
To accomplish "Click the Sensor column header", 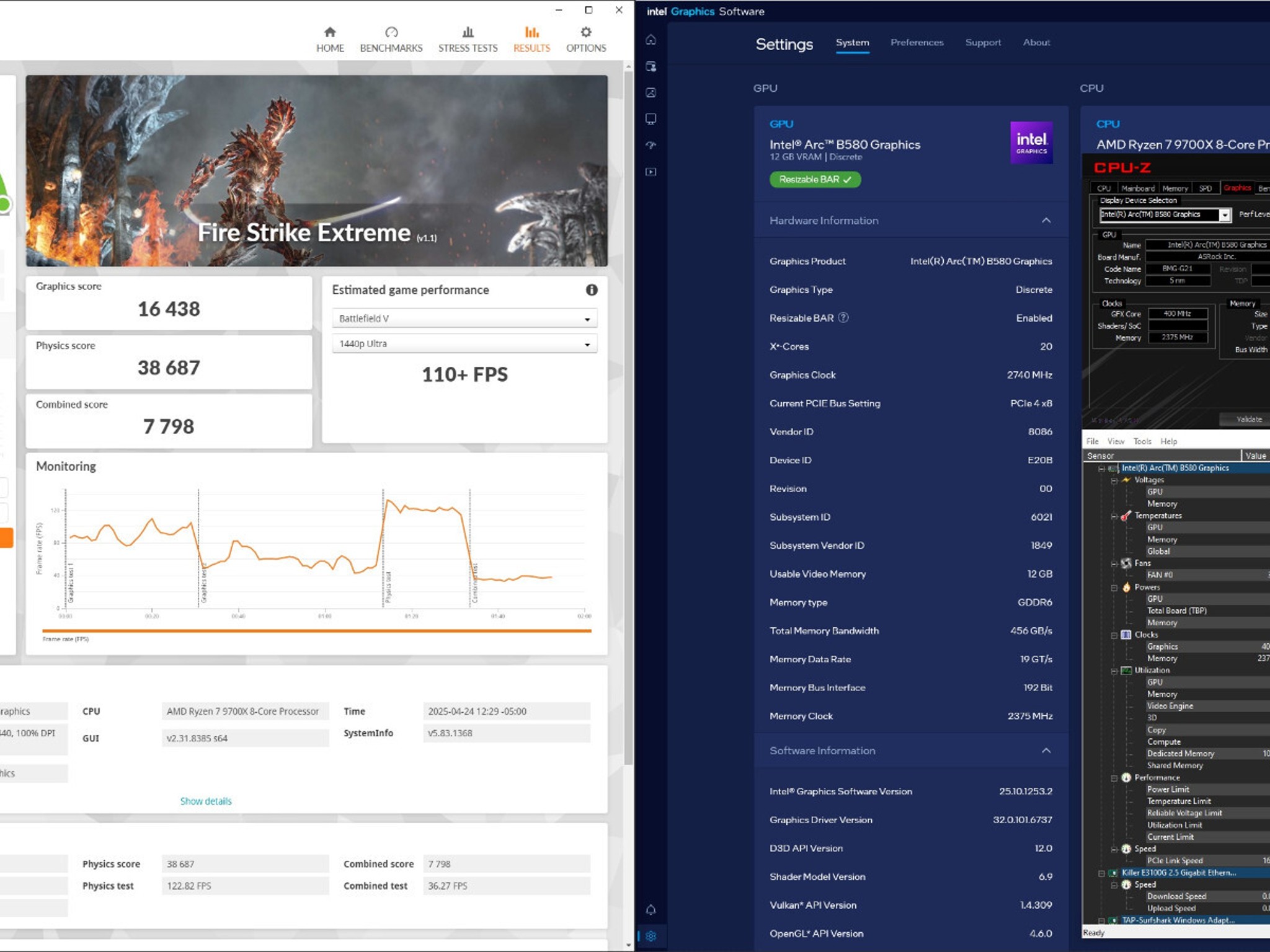I will [x=1162, y=456].
